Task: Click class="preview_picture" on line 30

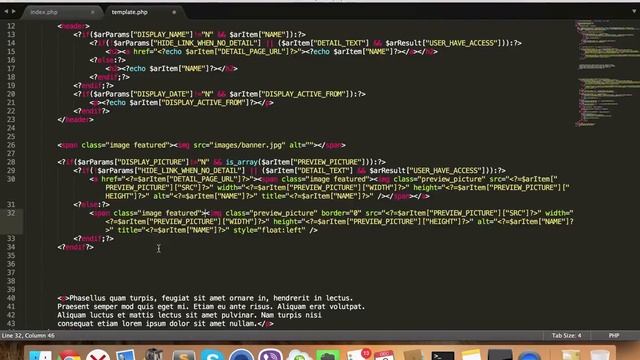Action: point(439,179)
